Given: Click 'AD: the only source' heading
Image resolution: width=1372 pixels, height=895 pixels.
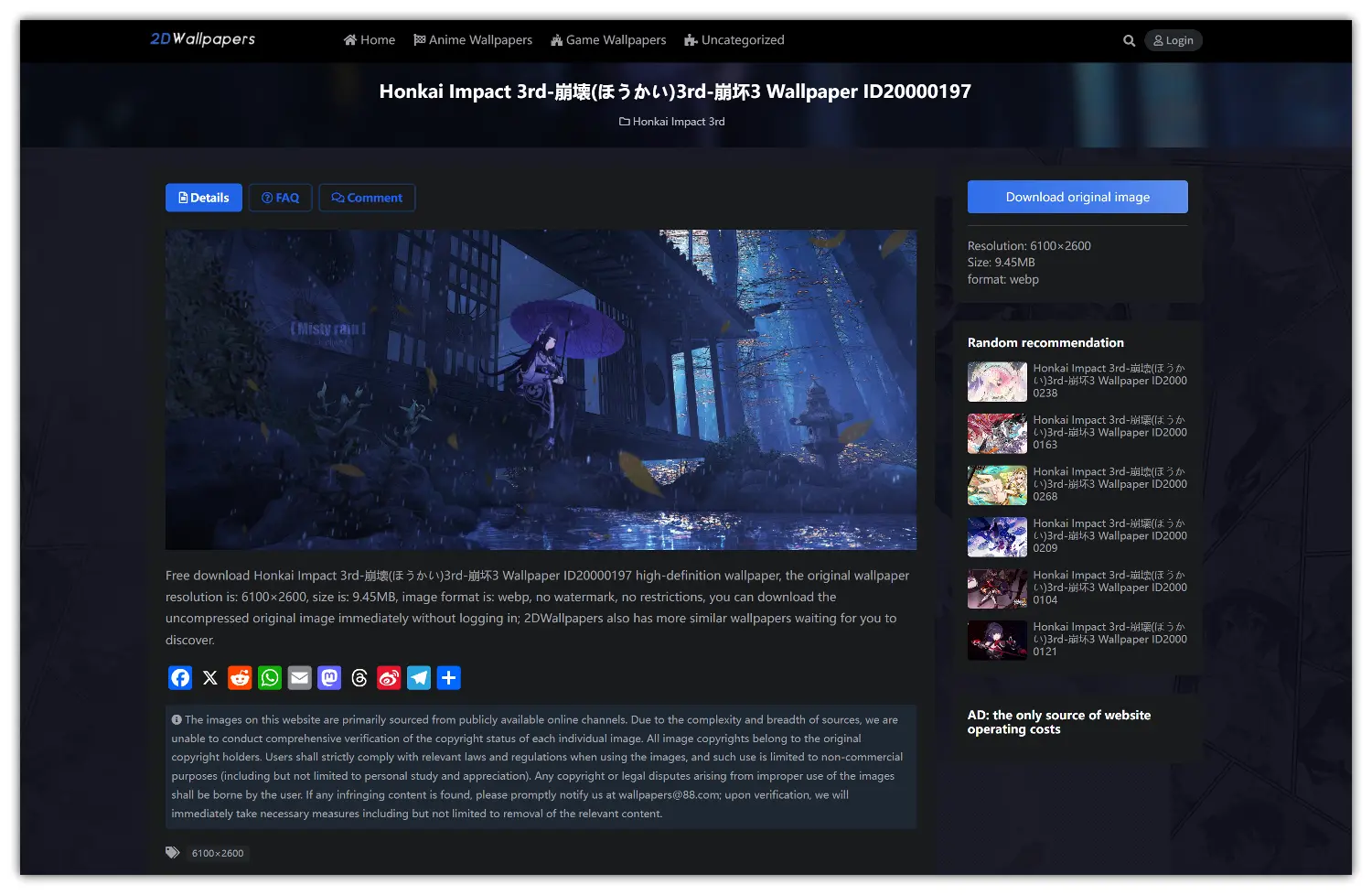Looking at the screenshot, I should click(1059, 722).
